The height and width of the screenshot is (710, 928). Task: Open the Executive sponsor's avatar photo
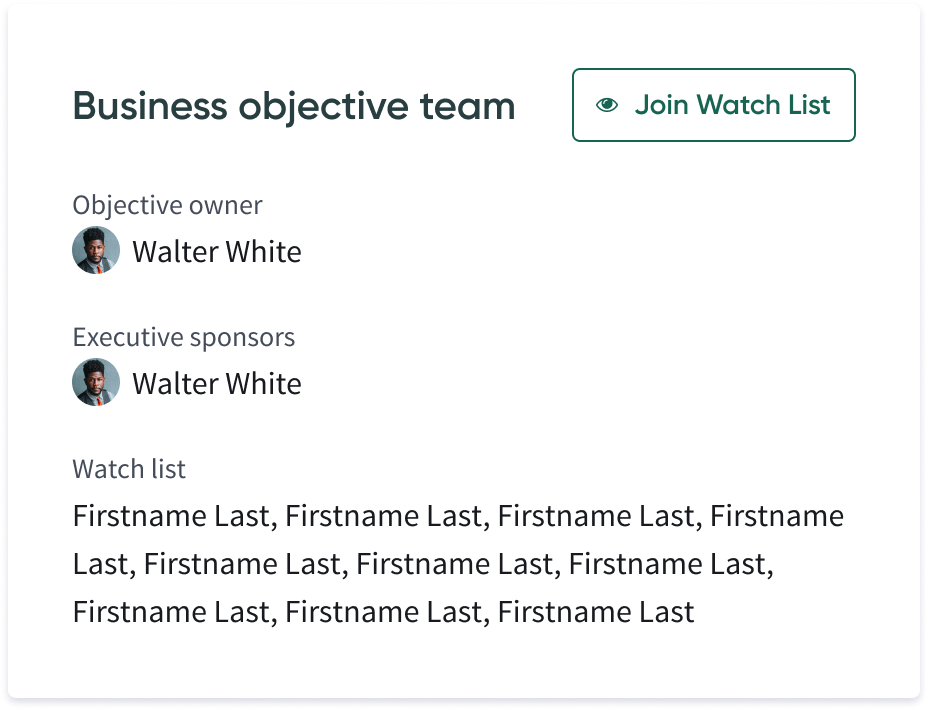coord(96,382)
